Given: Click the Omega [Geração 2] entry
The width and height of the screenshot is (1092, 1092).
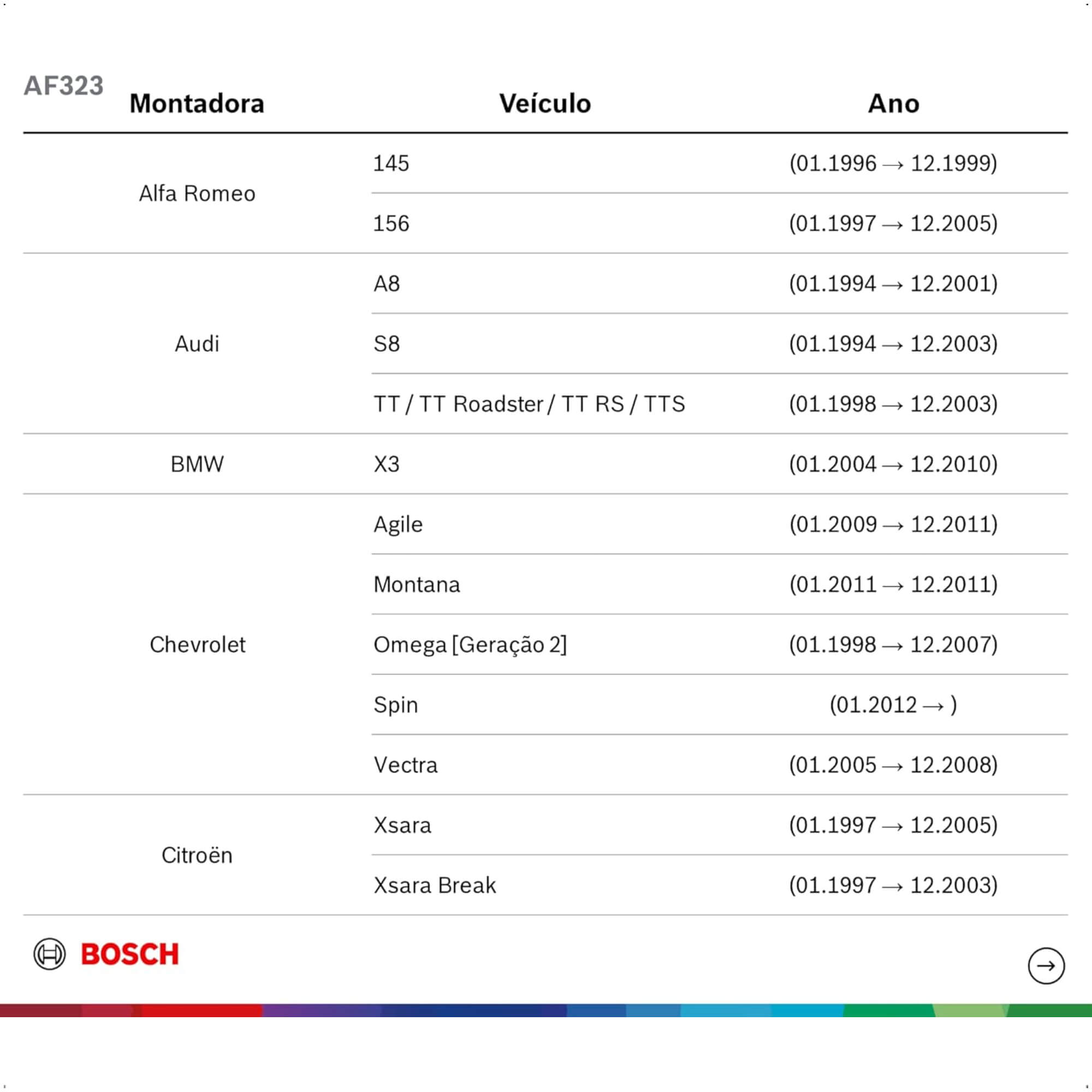Looking at the screenshot, I should (470, 645).
